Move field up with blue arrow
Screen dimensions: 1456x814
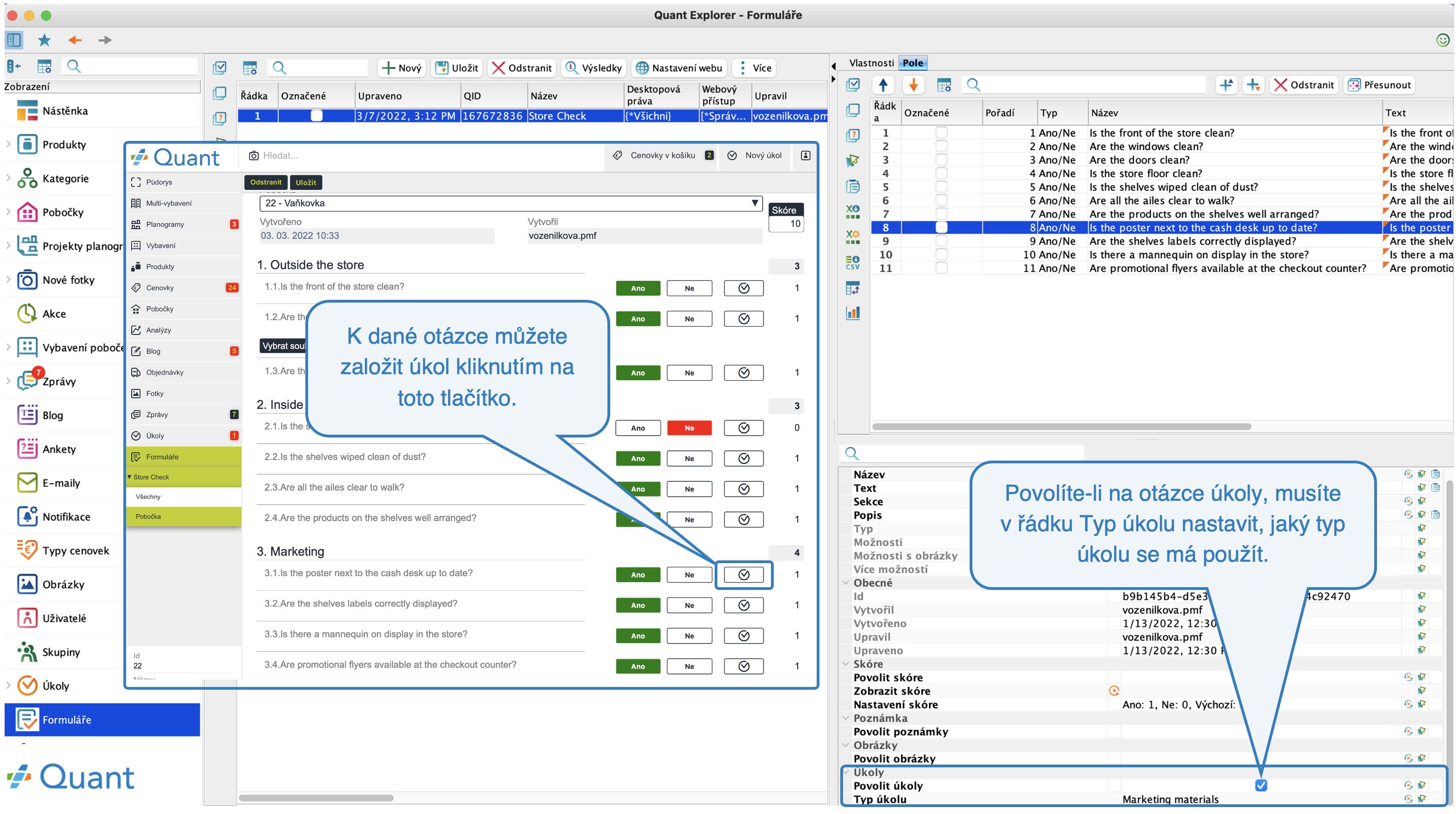(x=883, y=85)
